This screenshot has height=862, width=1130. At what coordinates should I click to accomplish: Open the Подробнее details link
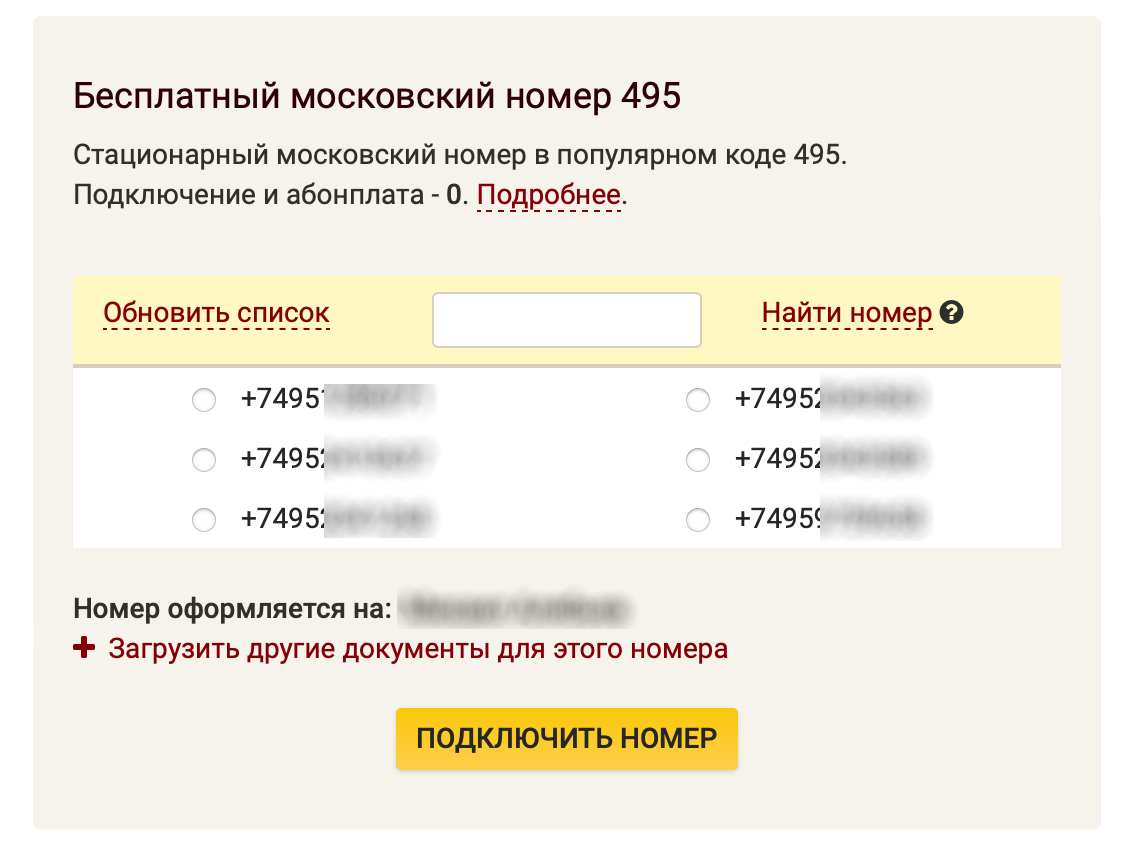[549, 195]
